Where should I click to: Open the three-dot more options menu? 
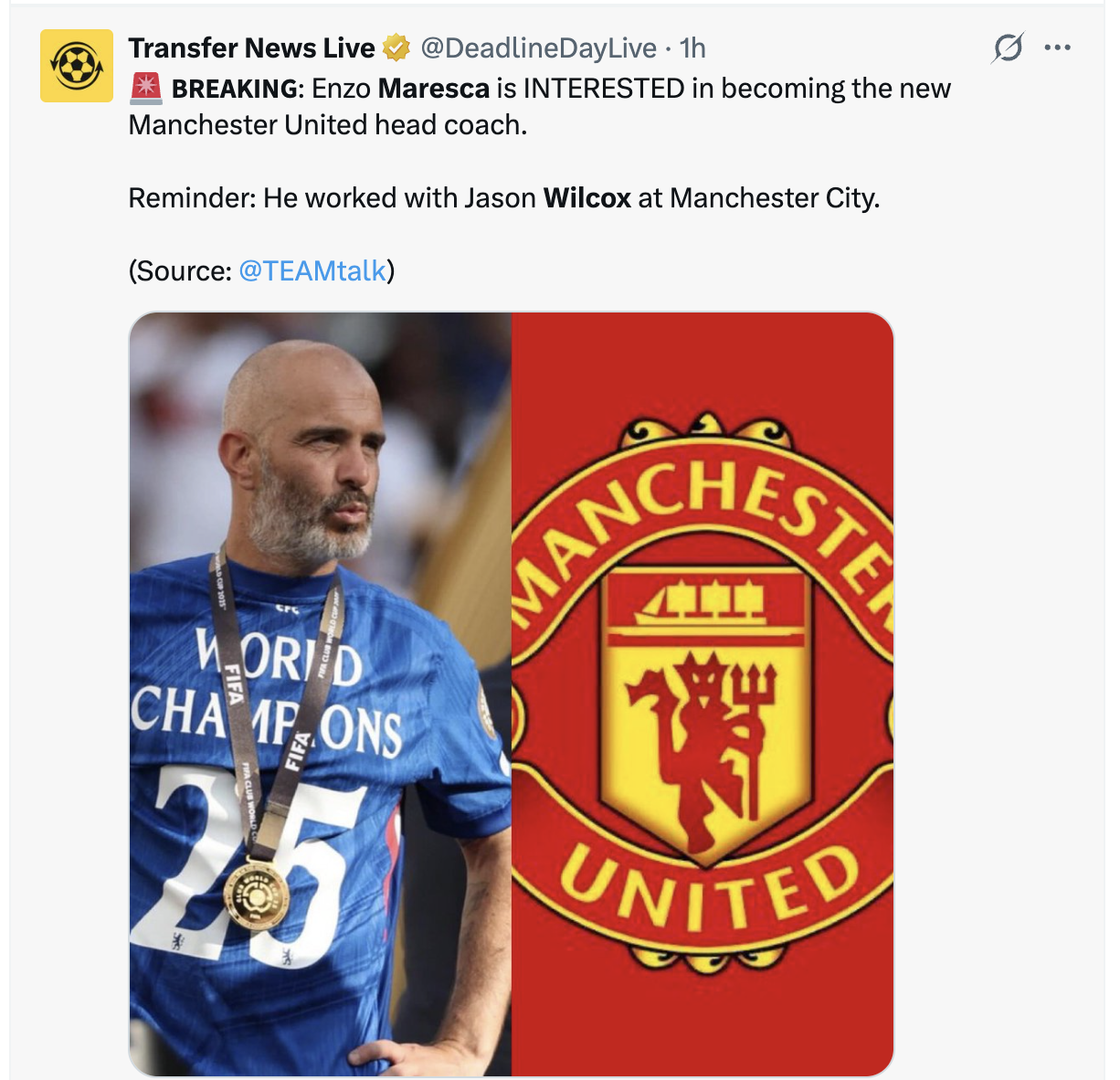pos(1057,48)
